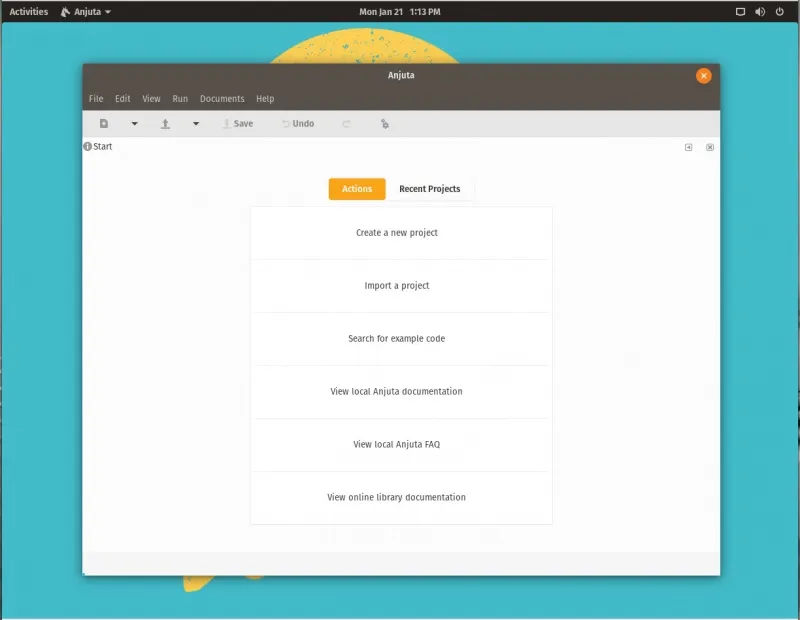
Task: Open the Run menu
Action: tap(179, 99)
